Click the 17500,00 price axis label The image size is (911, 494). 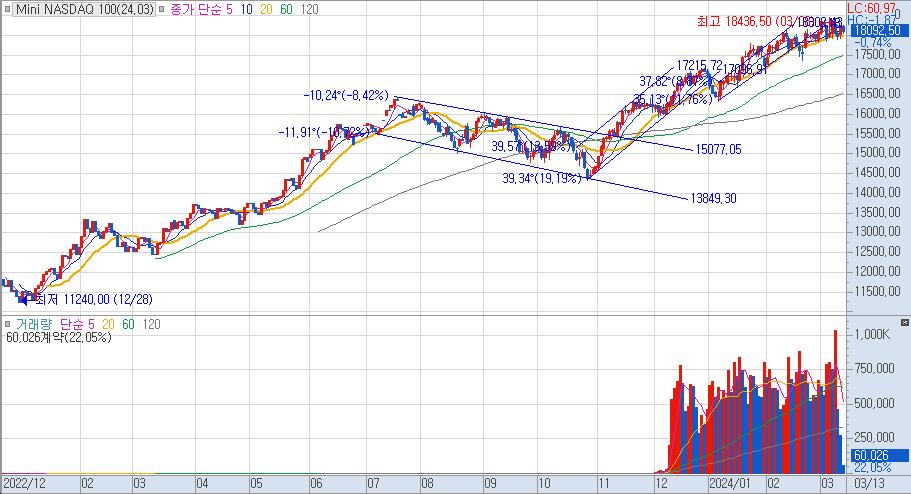(877, 54)
